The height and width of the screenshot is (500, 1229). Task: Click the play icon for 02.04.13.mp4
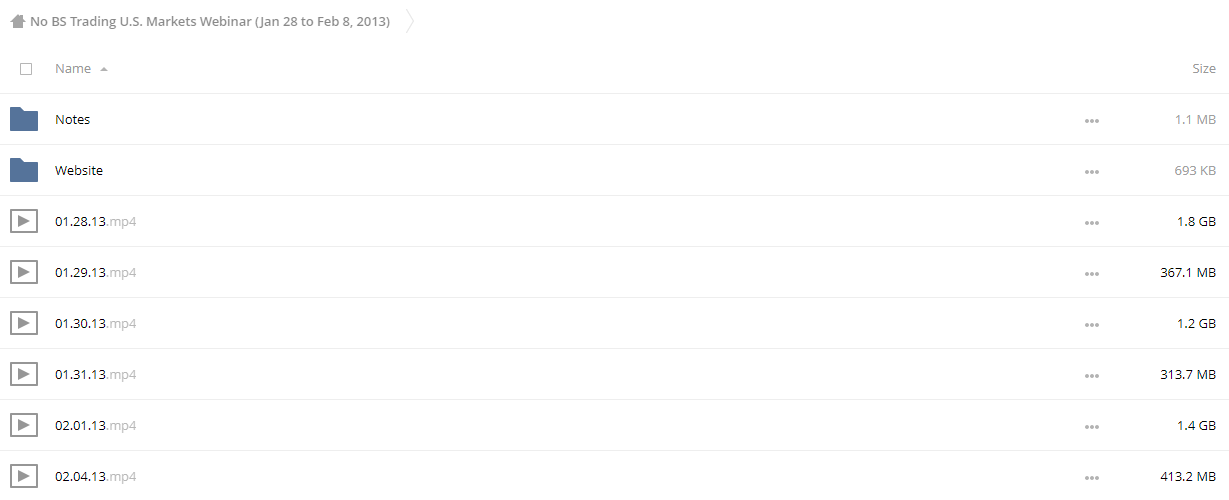pyautogui.click(x=24, y=476)
